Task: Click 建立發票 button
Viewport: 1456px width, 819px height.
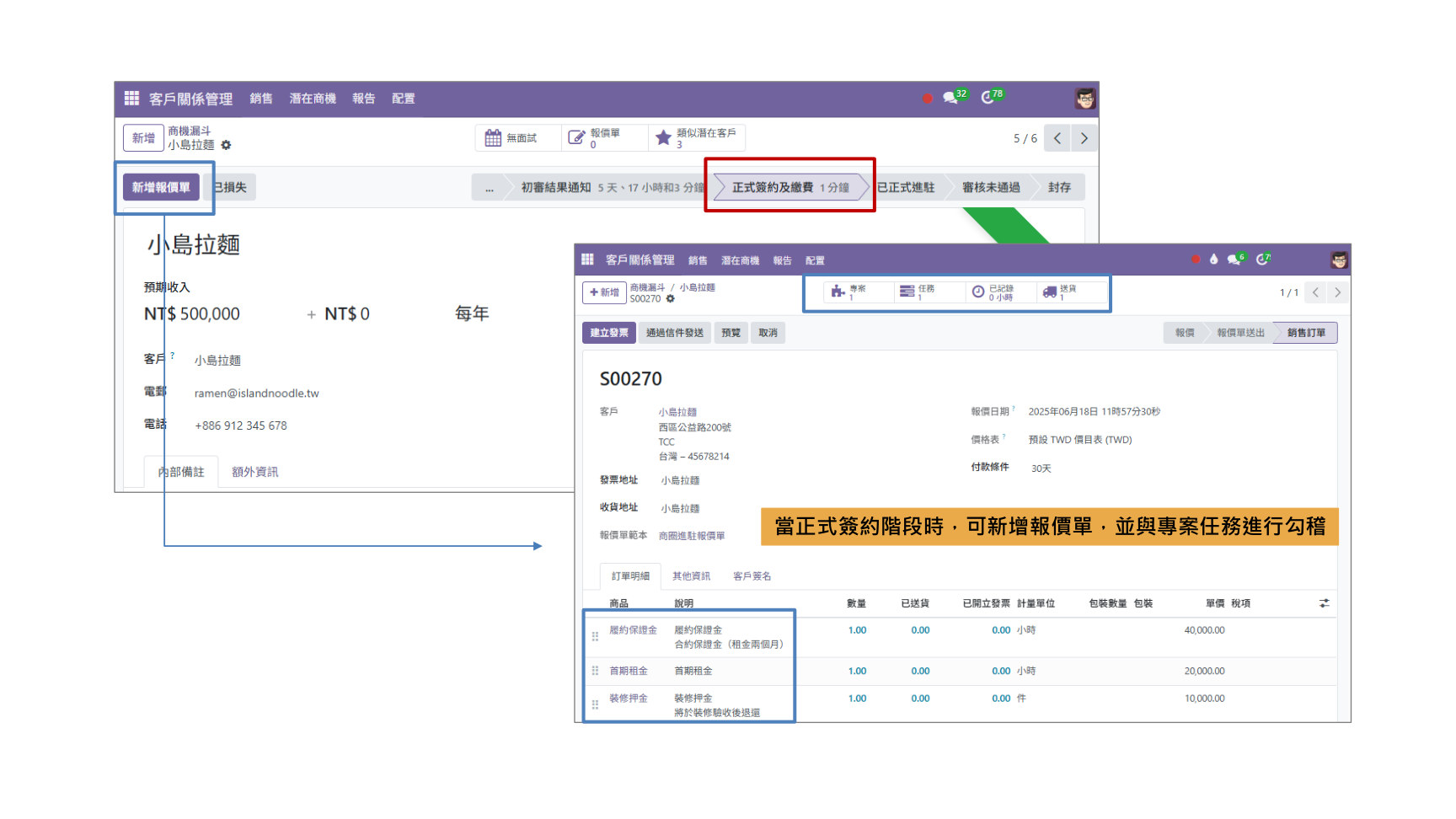Action: coord(609,333)
